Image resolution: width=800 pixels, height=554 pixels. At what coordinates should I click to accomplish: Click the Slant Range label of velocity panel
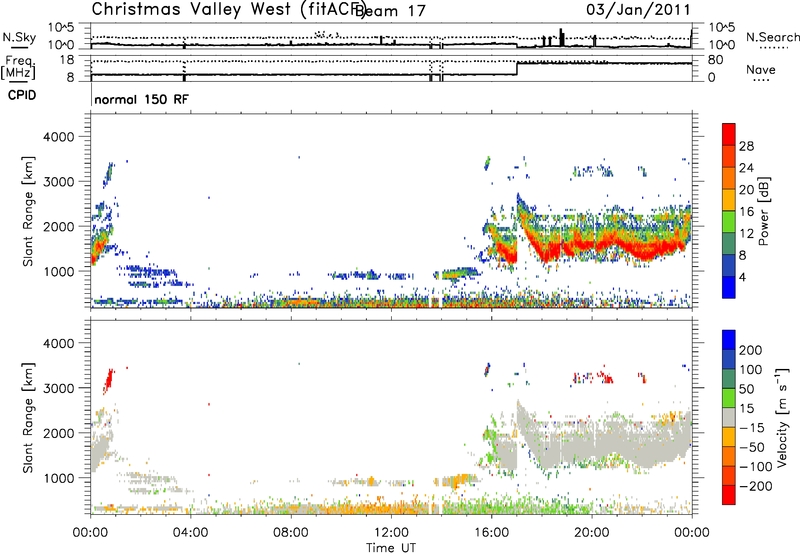click(x=28, y=418)
